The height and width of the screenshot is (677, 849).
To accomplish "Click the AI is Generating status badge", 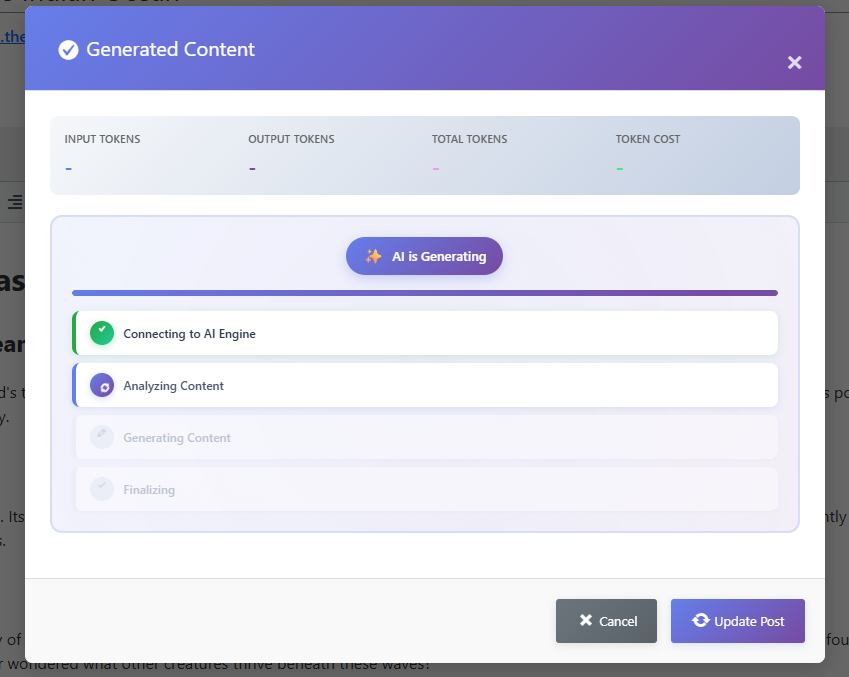I will [424, 256].
